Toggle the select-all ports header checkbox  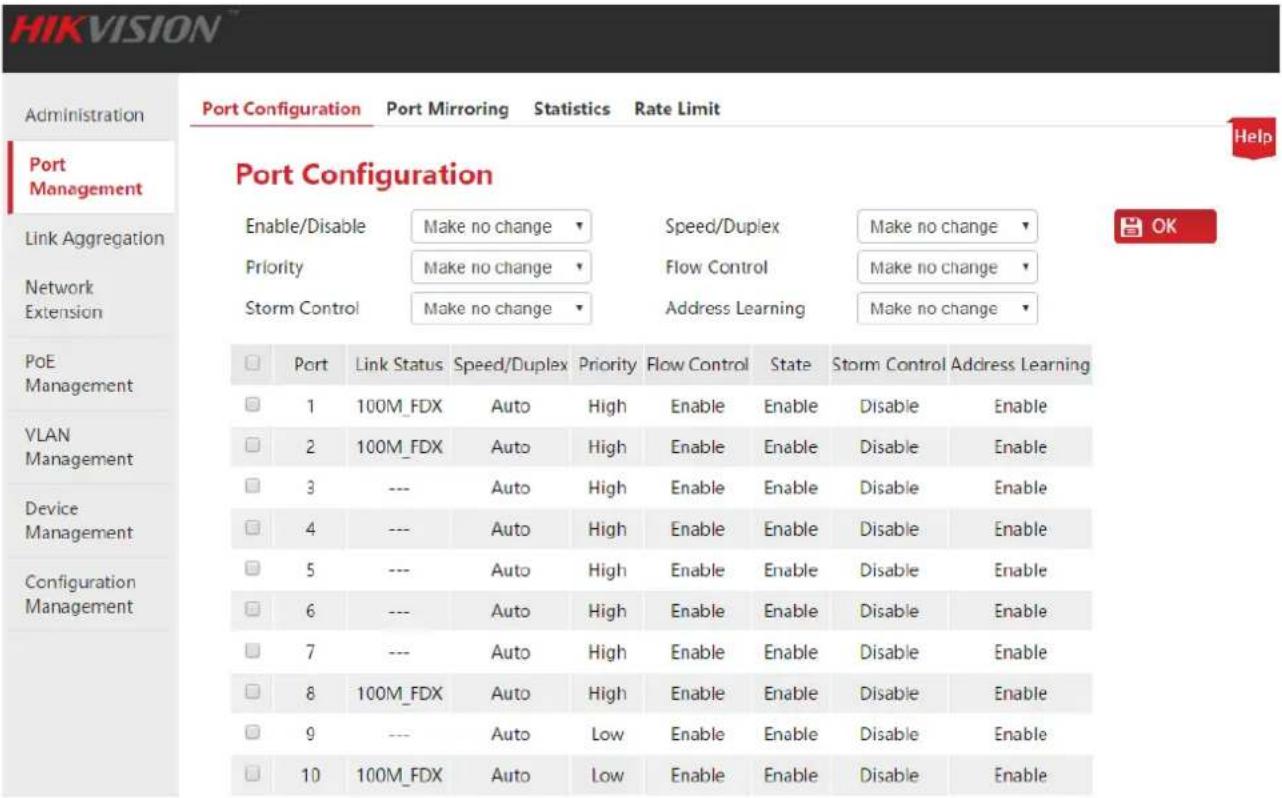click(253, 365)
